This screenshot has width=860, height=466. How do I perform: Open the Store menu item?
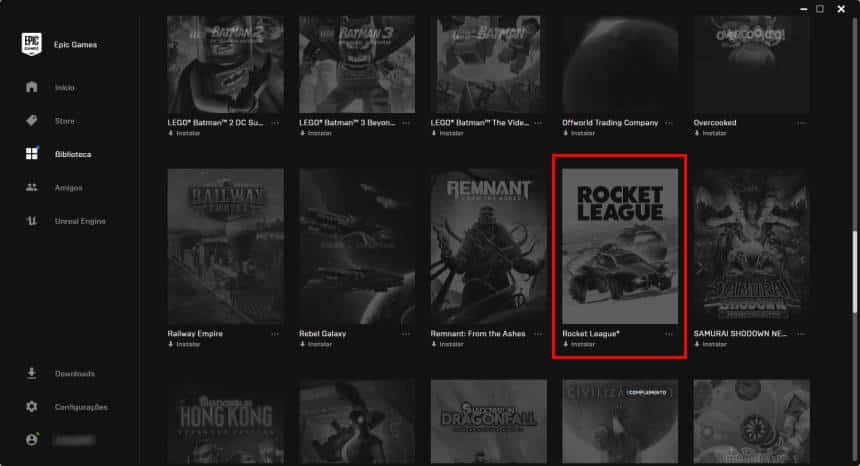click(65, 121)
